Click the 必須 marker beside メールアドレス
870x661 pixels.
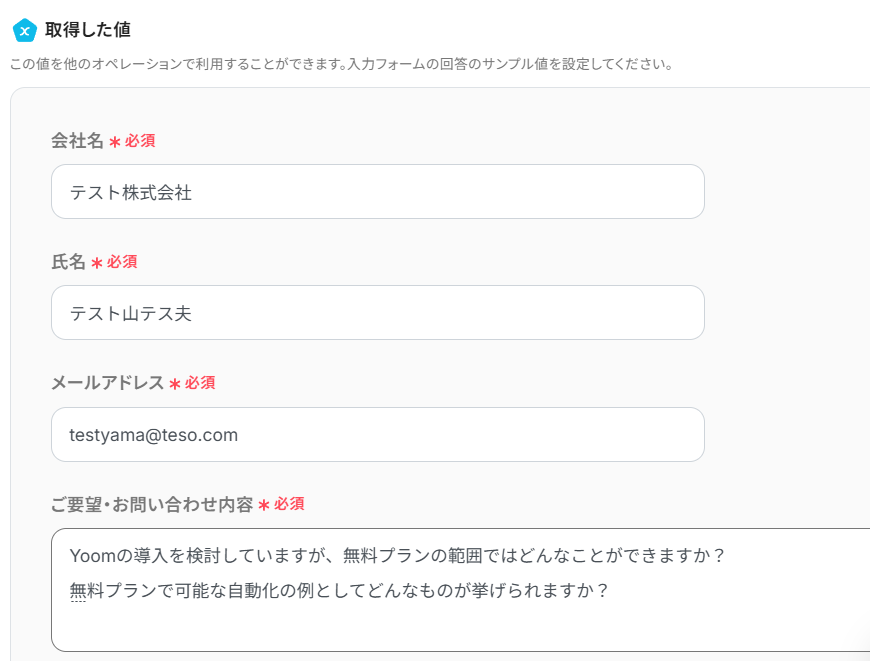click(x=200, y=383)
